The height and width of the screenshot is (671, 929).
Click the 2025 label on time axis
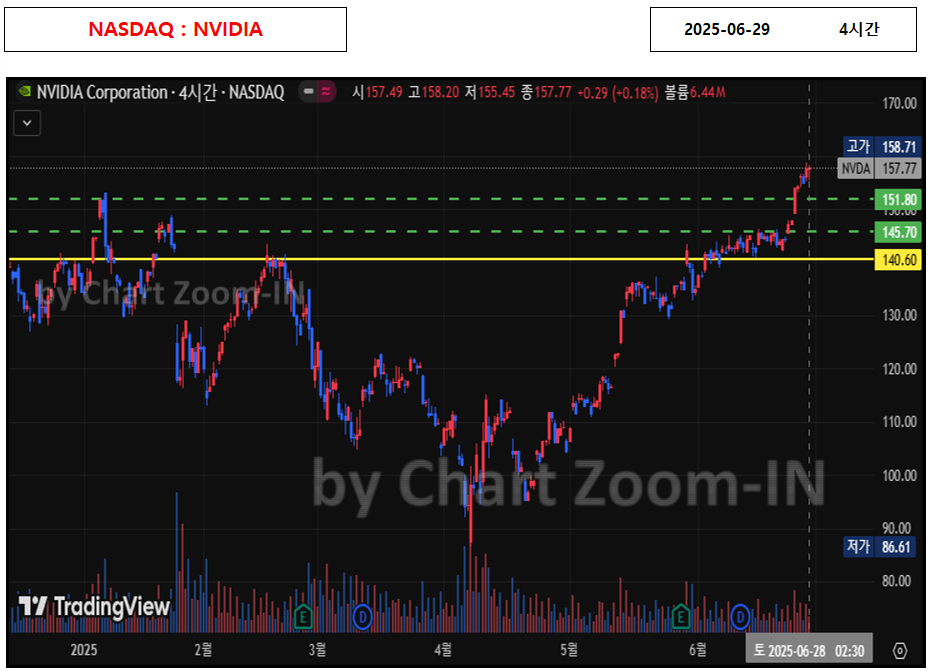point(84,650)
